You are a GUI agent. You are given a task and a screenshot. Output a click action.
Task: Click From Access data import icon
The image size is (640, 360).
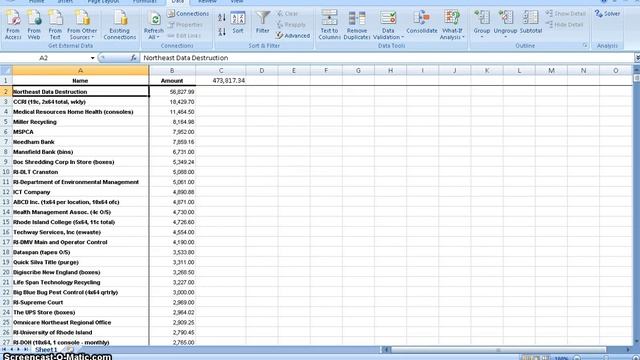pos(13,24)
